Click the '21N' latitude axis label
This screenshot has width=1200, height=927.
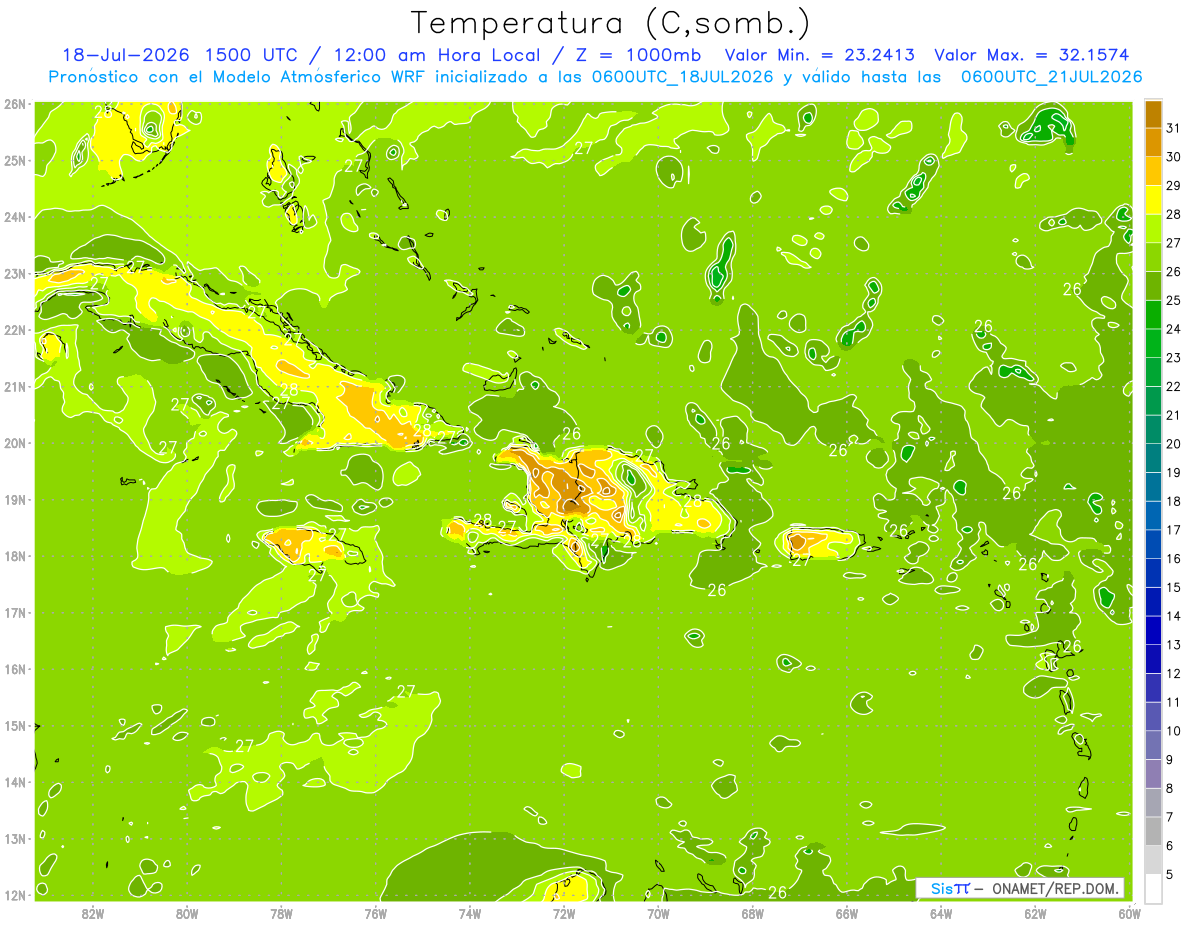tap(15, 386)
